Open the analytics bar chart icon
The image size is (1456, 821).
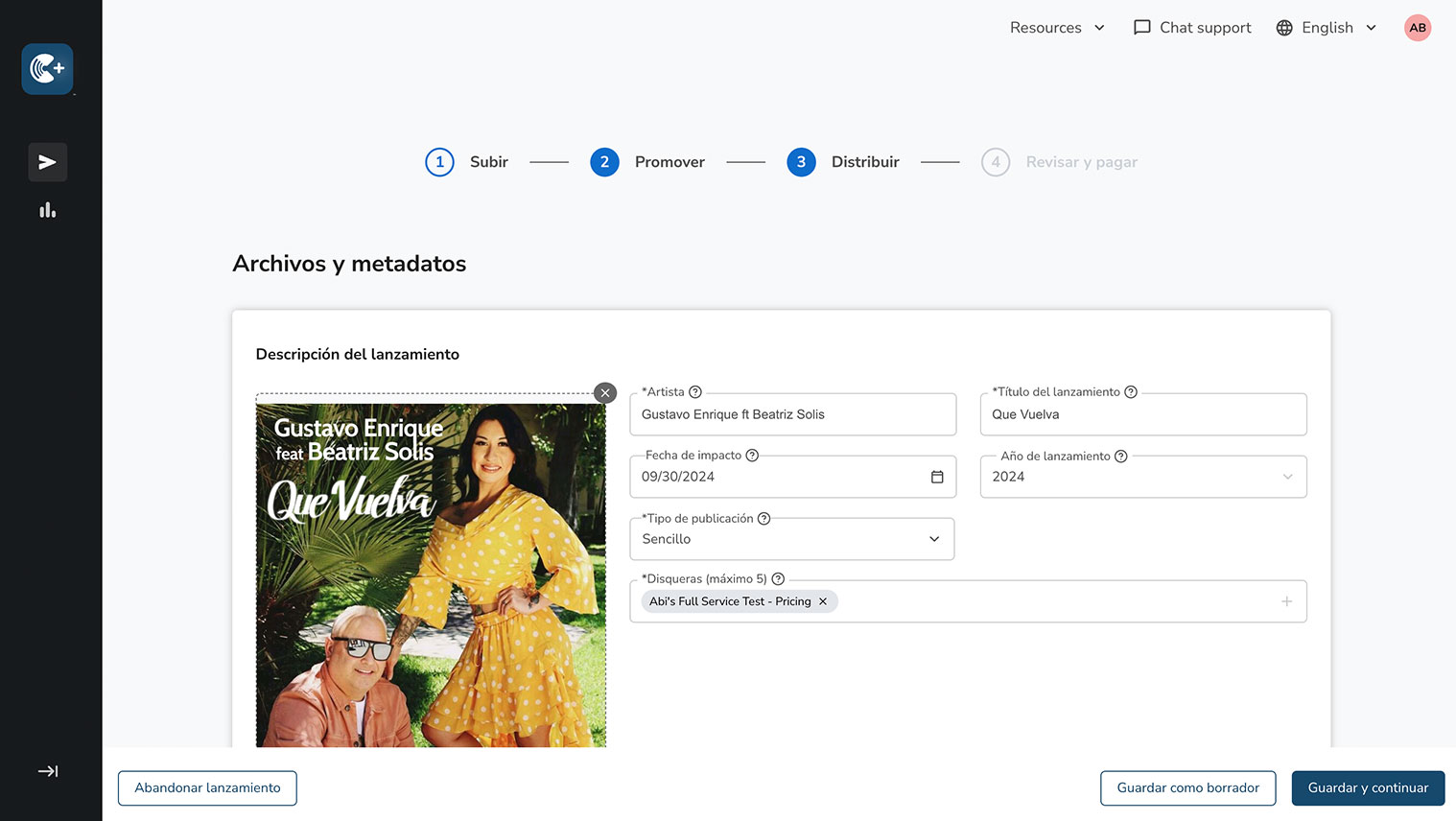pos(47,210)
